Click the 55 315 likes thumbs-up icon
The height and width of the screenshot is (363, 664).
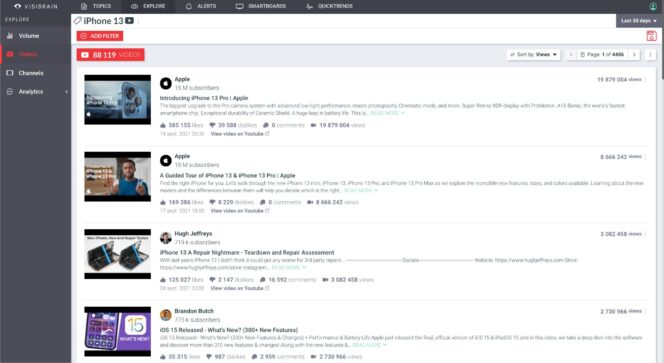click(x=163, y=357)
